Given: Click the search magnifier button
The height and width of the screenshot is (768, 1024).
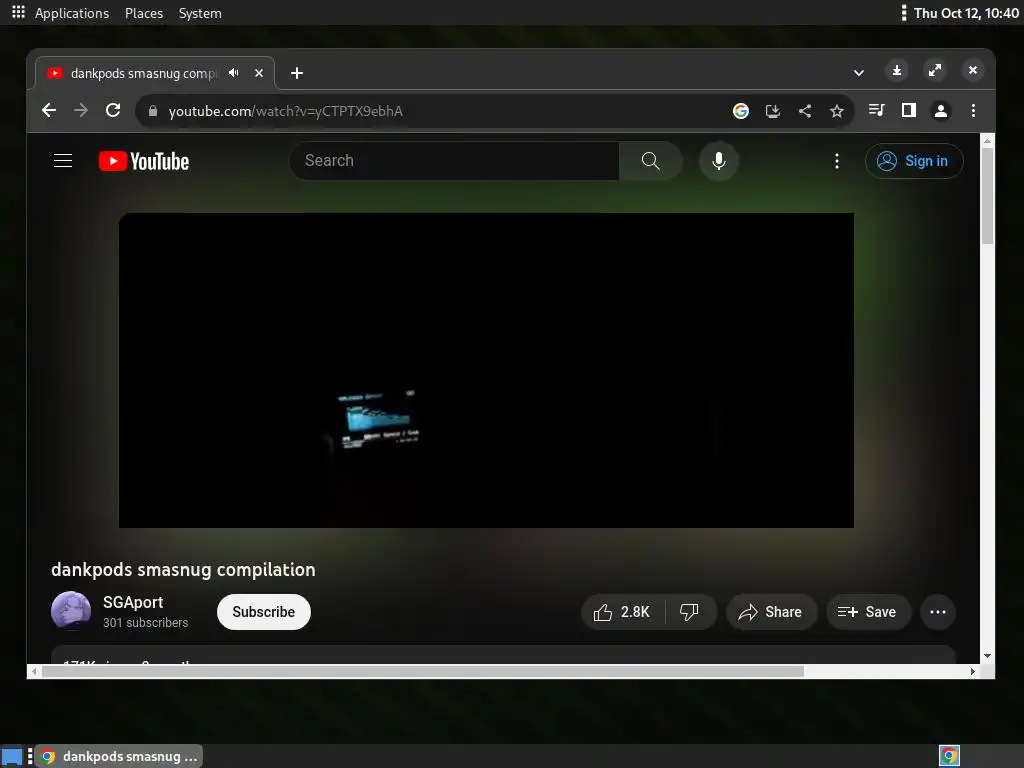Looking at the screenshot, I should click(650, 161).
